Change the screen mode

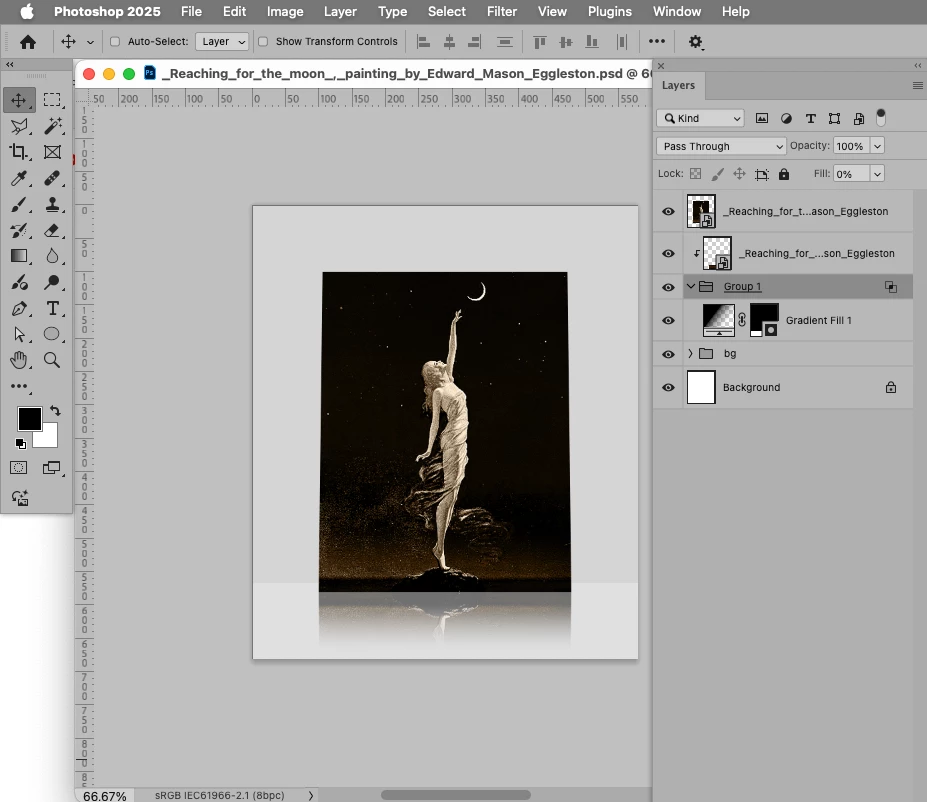pos(52,467)
